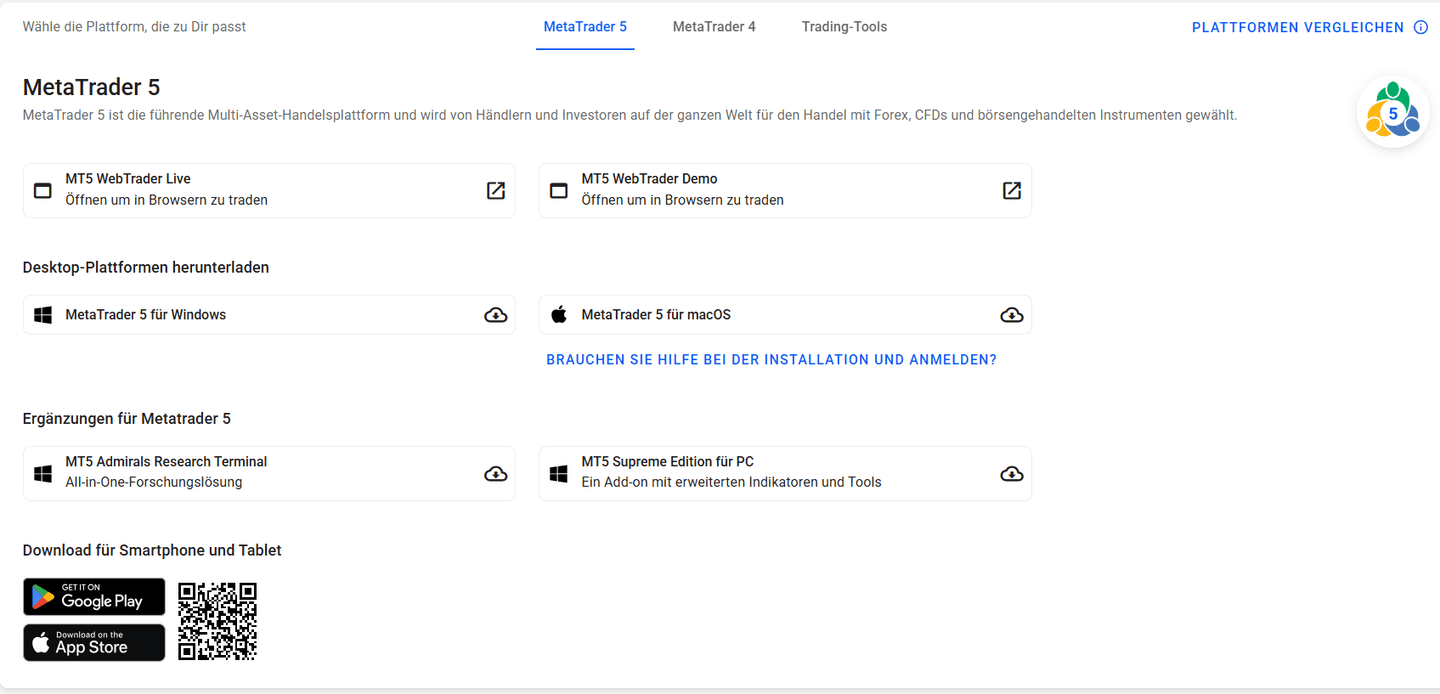1440x694 pixels.
Task: Open external link icon for MT5 WebTrader Live
Action: 496,190
